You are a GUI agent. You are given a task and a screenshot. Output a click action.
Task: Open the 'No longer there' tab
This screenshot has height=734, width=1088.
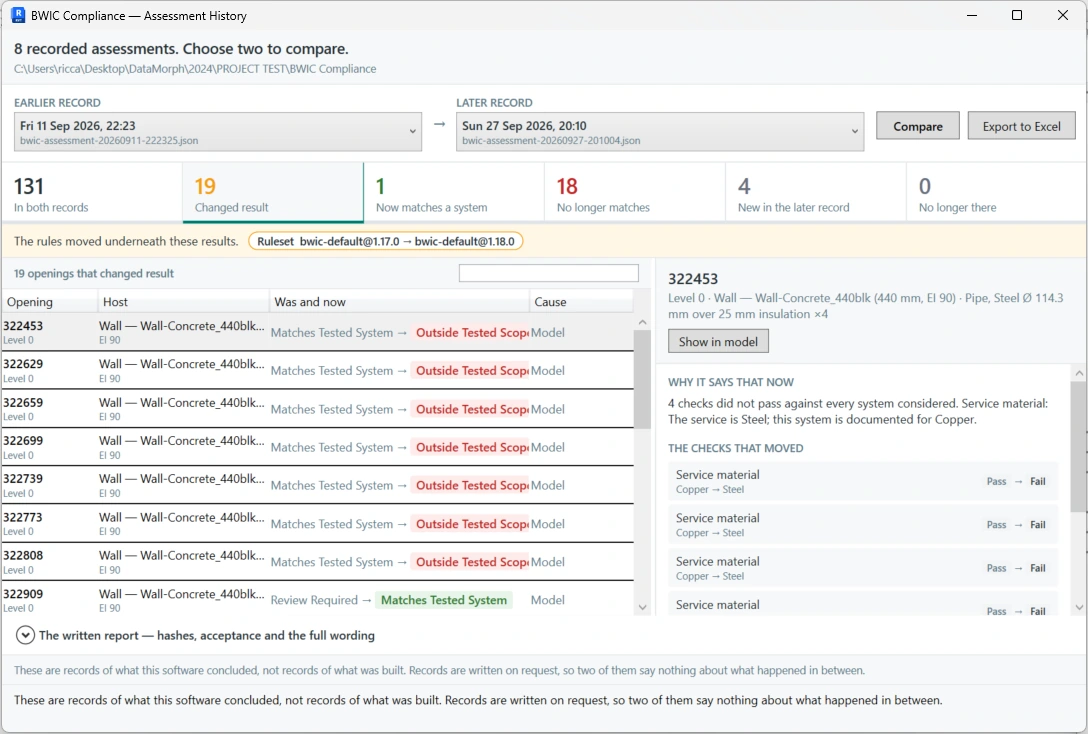click(996, 193)
